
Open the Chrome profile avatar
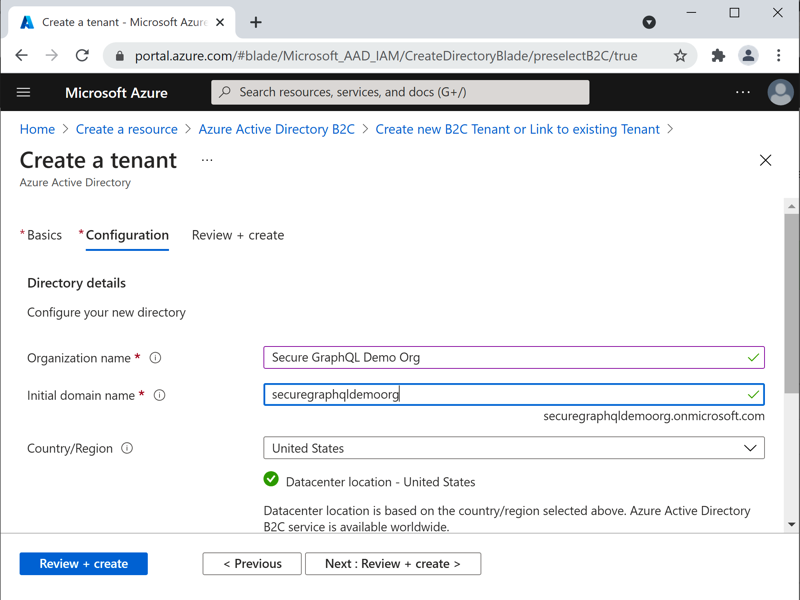748,55
